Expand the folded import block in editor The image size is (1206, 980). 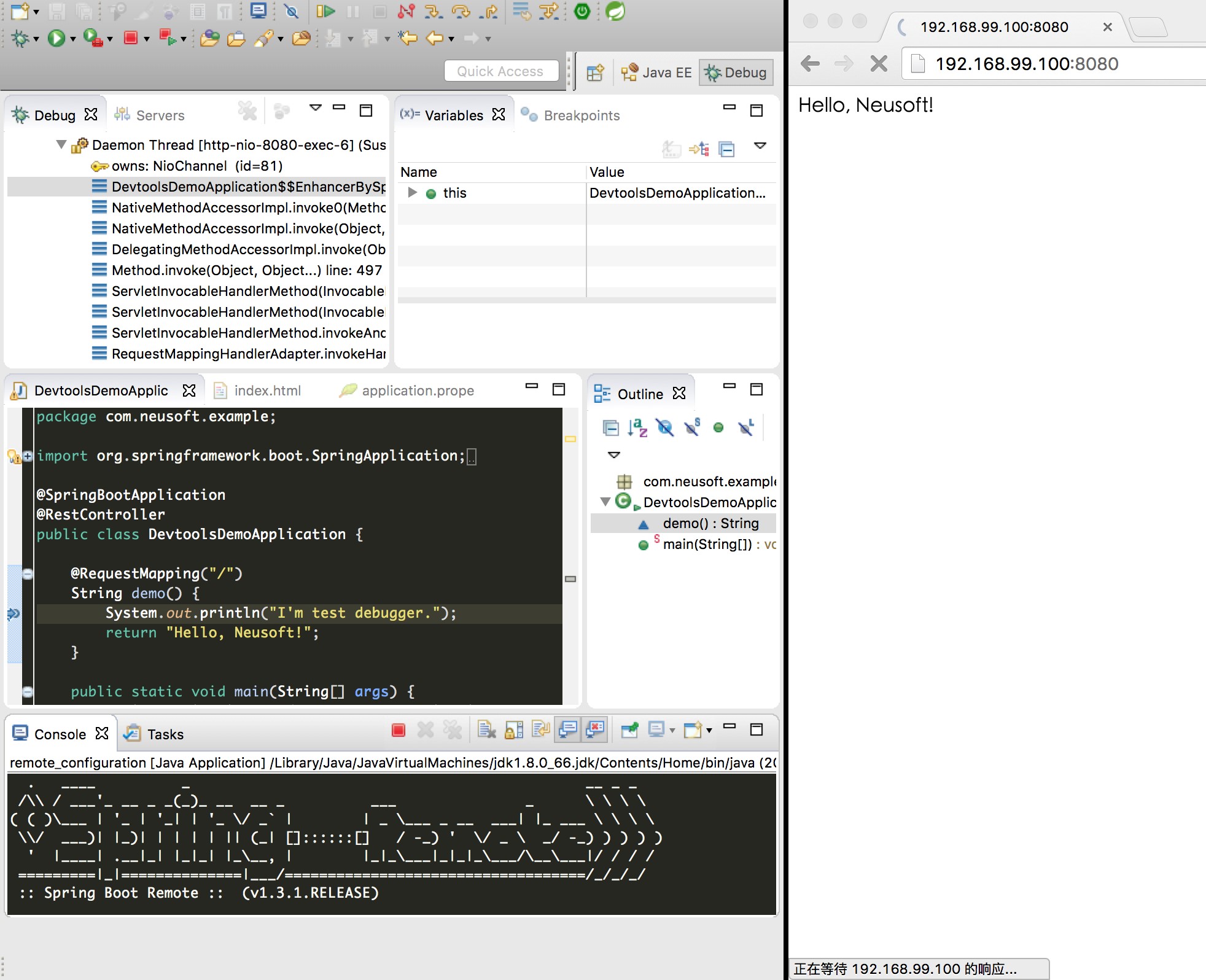click(x=28, y=456)
